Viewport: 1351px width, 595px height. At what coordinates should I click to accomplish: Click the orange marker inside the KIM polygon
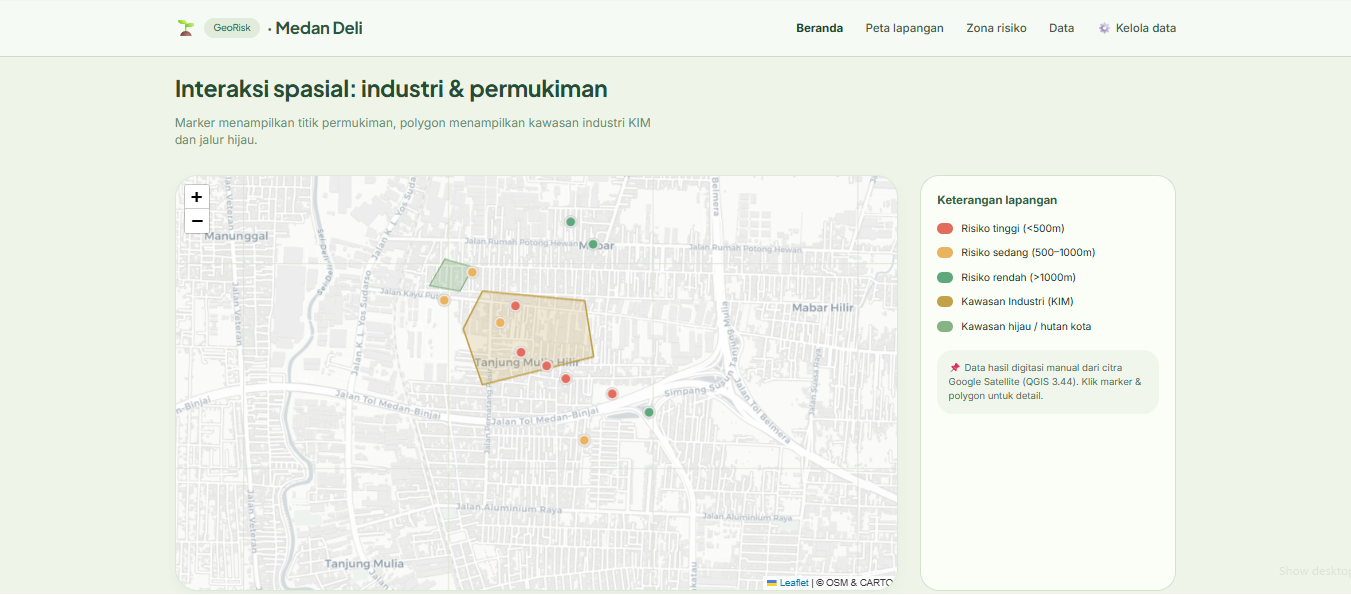tap(500, 322)
